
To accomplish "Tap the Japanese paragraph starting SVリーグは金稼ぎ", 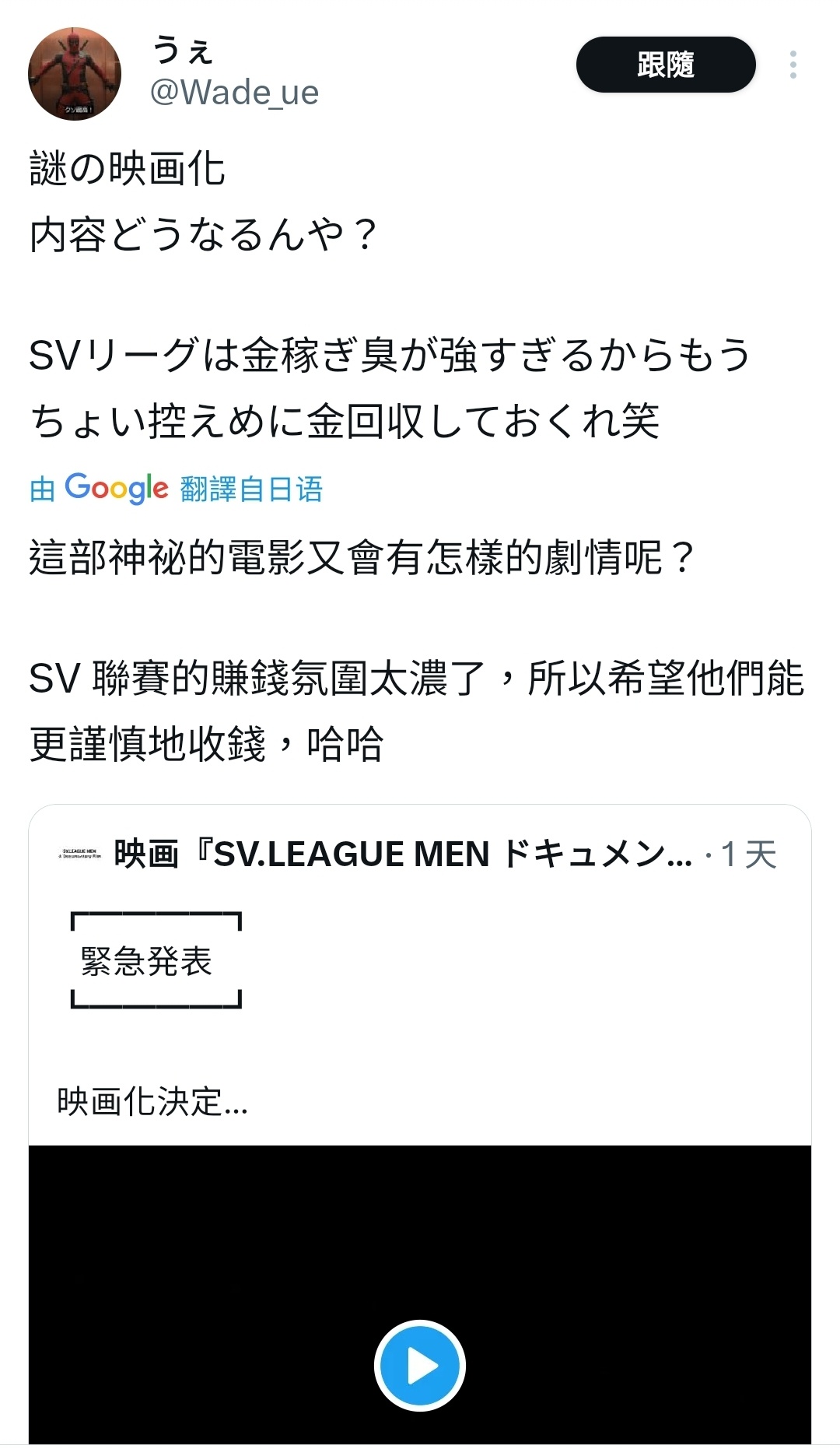I will 390,388.
